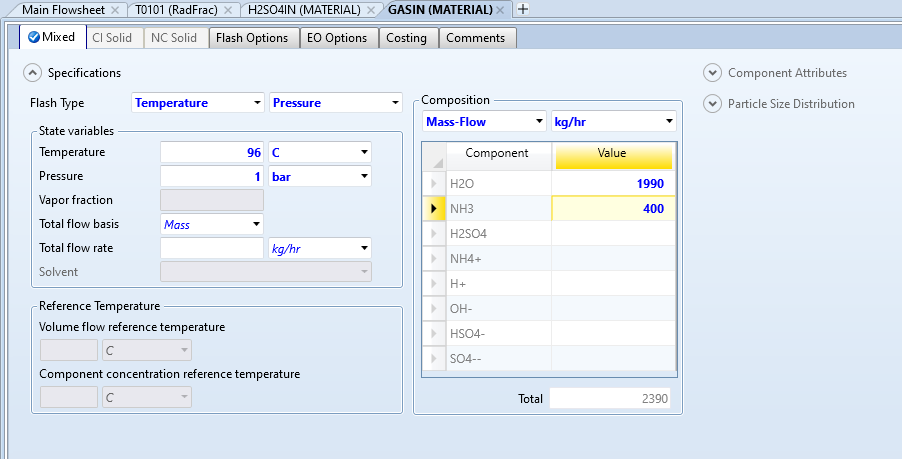Viewport: 902px width, 459px height.
Task: Close the Main Flowsheet tab
Action: tap(115, 9)
